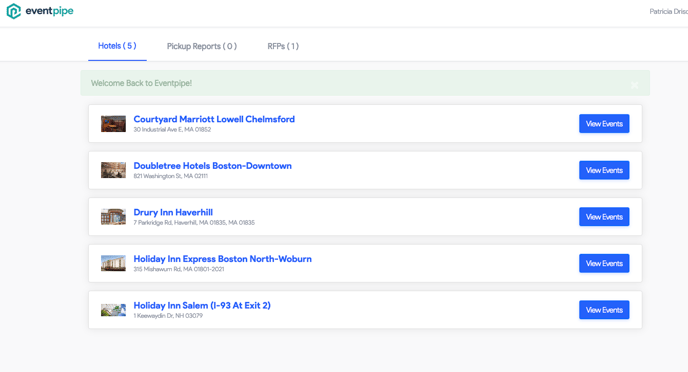
Task: Select address 30 Industrial Ave E, MA 01852
Action: pos(172,129)
